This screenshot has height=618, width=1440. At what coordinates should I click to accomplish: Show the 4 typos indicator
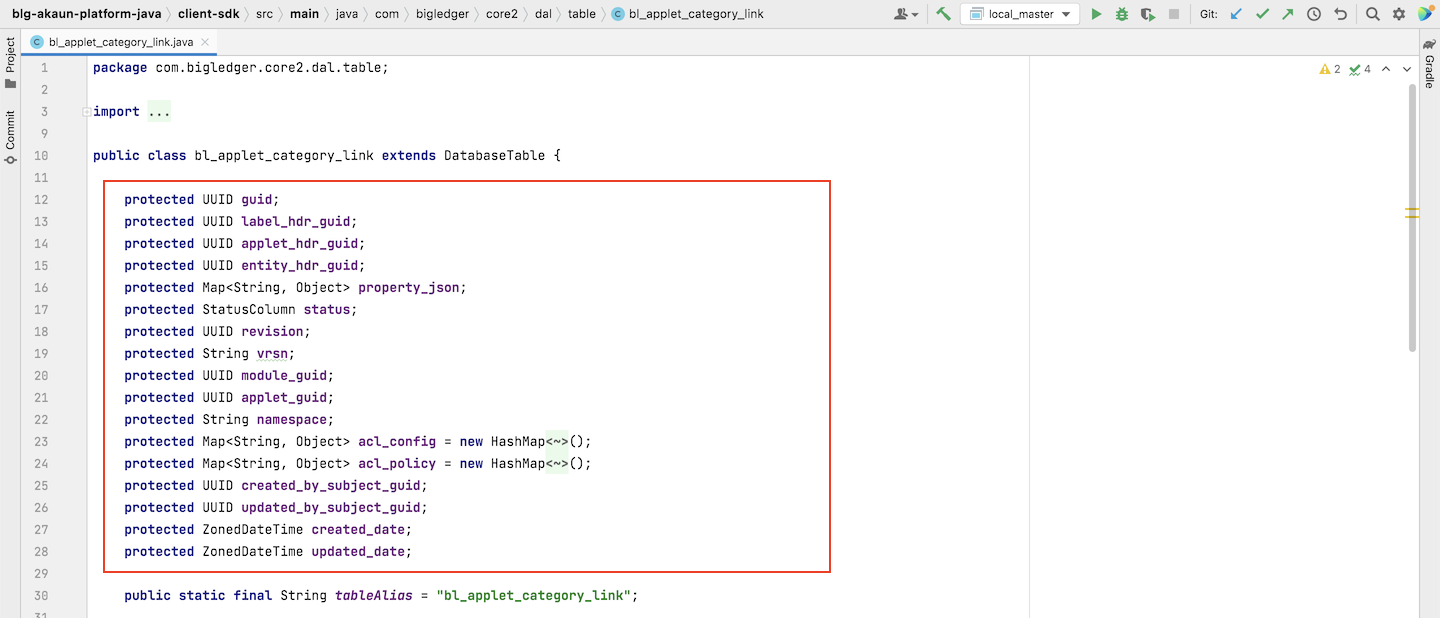(x=1360, y=69)
